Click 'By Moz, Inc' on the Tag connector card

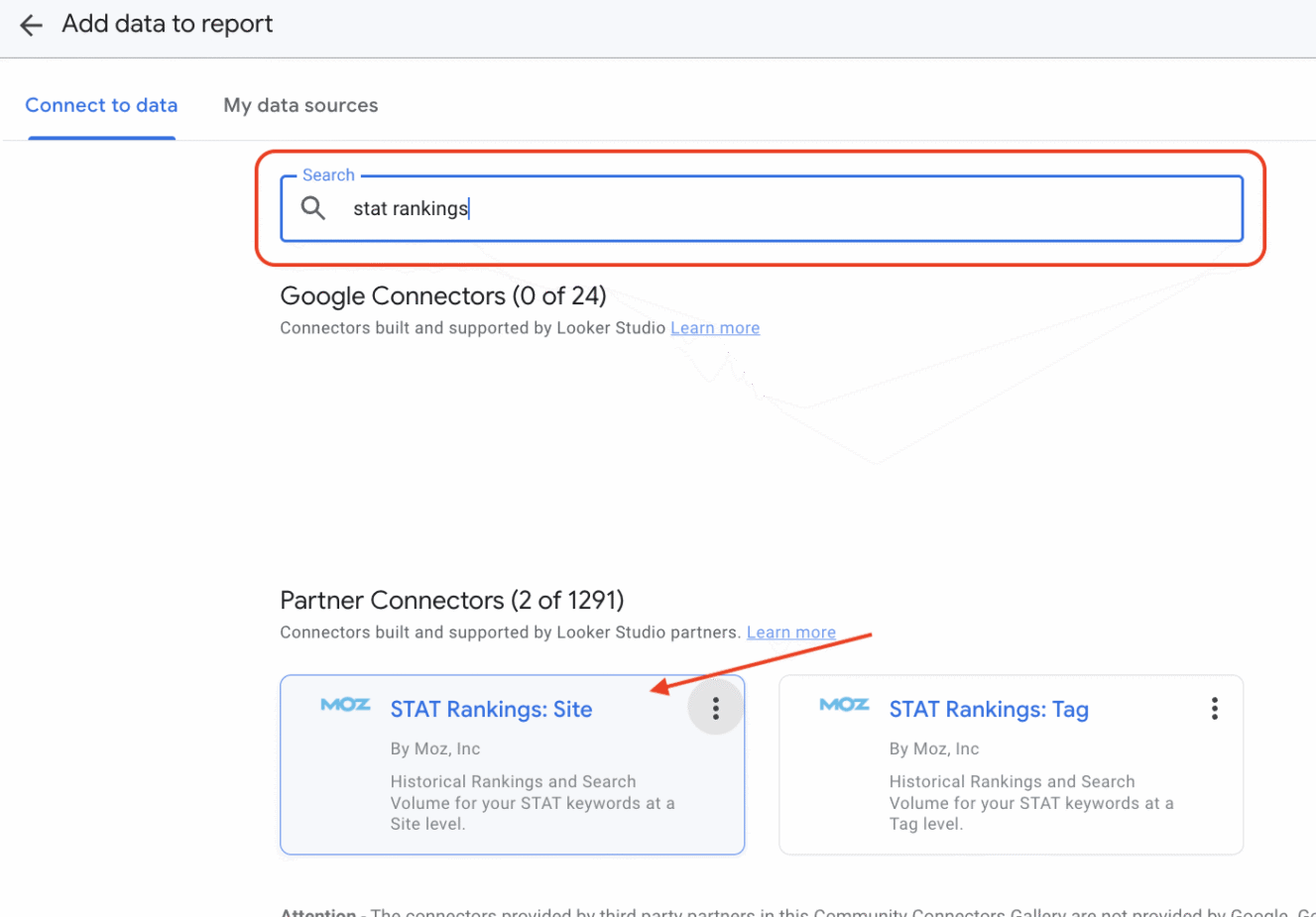click(x=934, y=748)
